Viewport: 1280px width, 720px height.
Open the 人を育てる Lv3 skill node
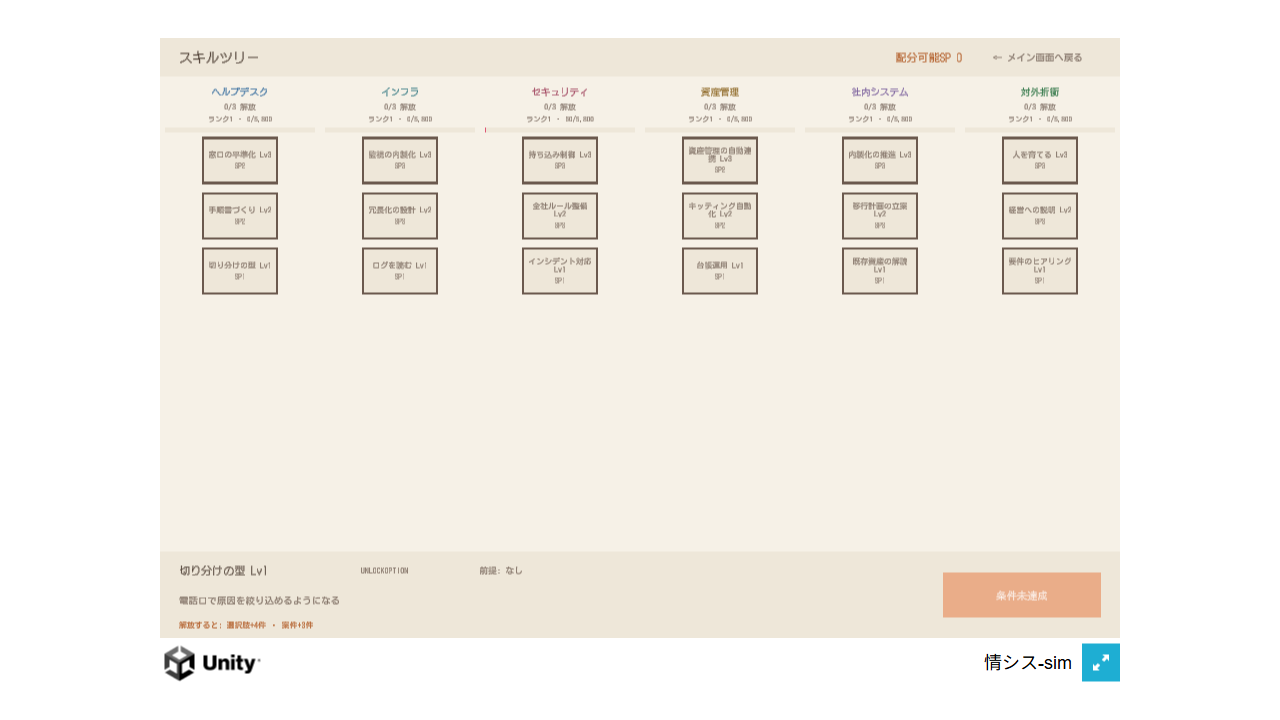(x=1040, y=160)
